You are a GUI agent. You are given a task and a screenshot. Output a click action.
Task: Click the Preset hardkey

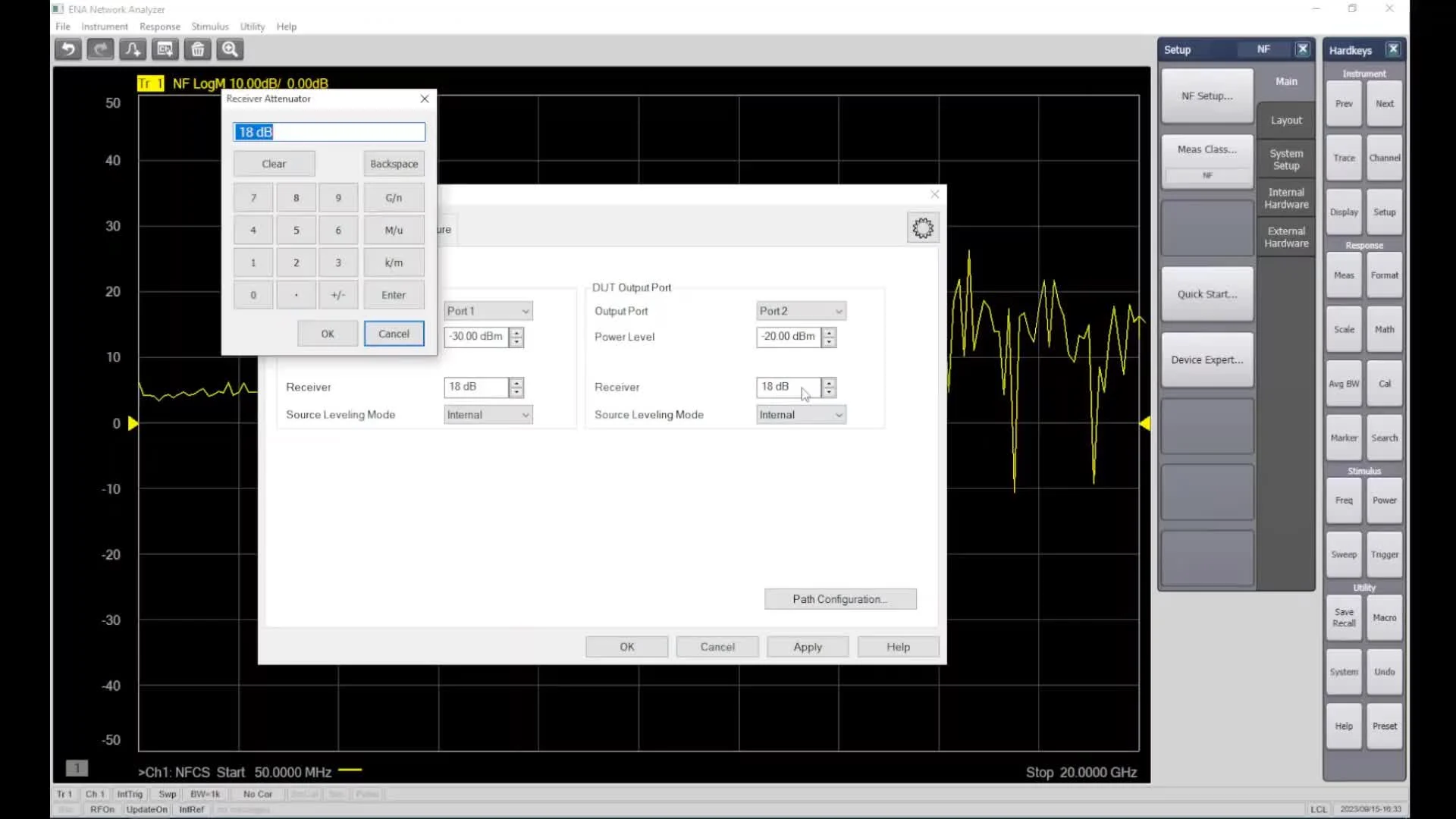tap(1385, 726)
